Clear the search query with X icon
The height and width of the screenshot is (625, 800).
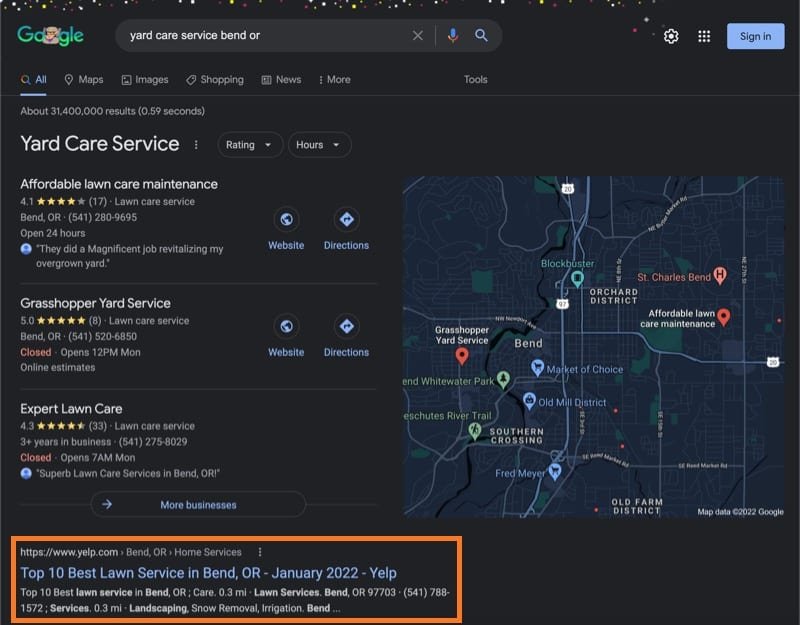(x=417, y=36)
